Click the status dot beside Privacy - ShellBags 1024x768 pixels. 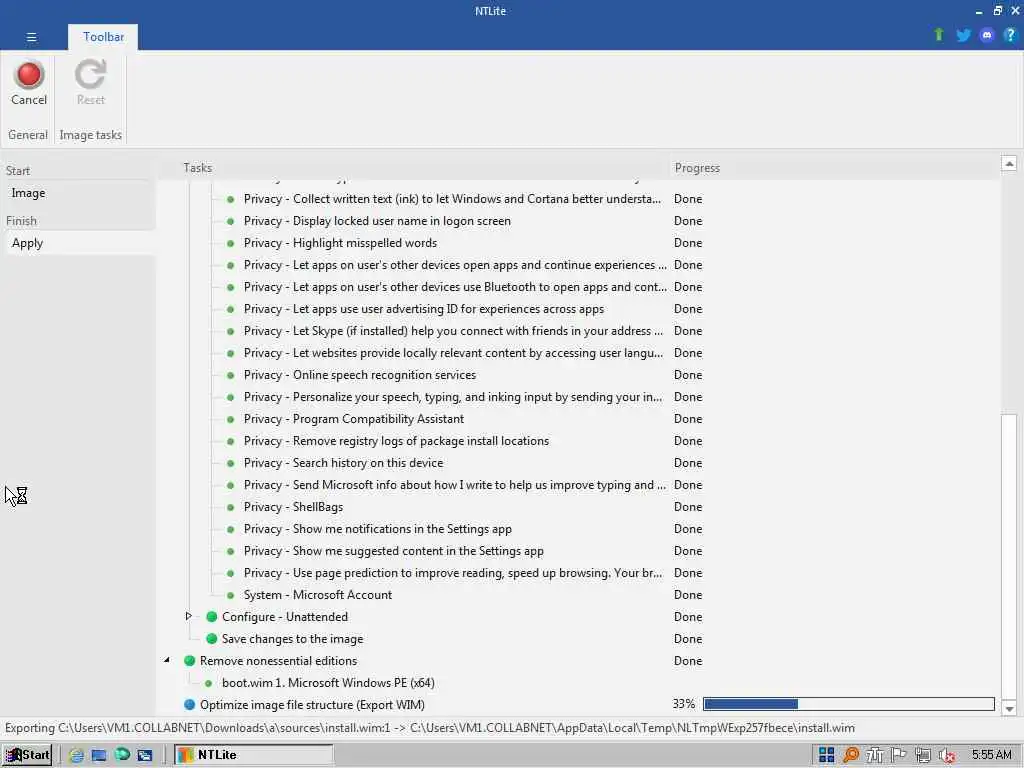[231, 507]
